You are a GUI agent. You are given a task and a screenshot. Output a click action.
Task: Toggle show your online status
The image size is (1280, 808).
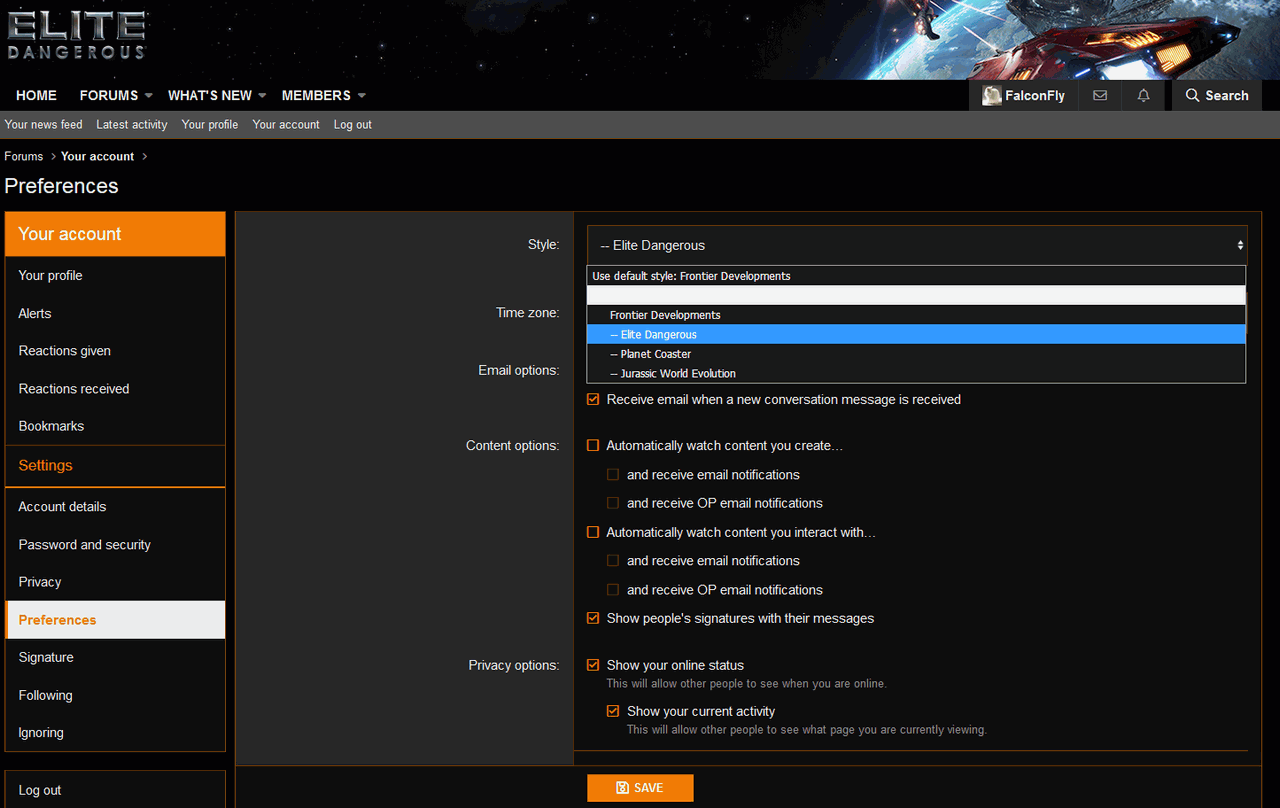[593, 665]
